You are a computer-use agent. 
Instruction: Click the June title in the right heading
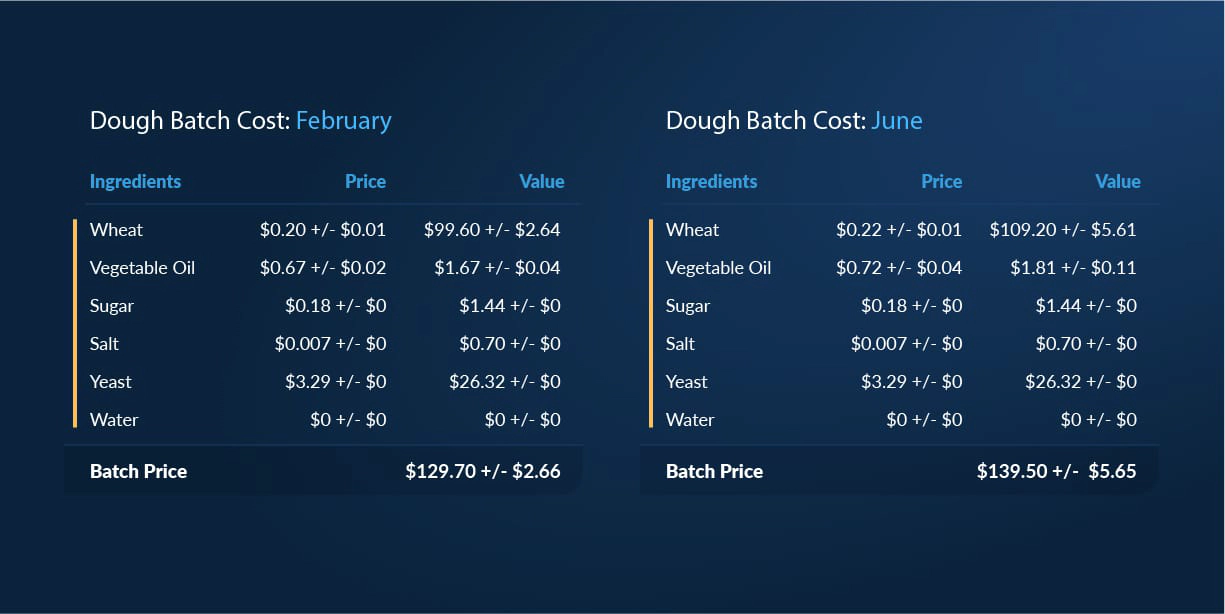(x=896, y=121)
